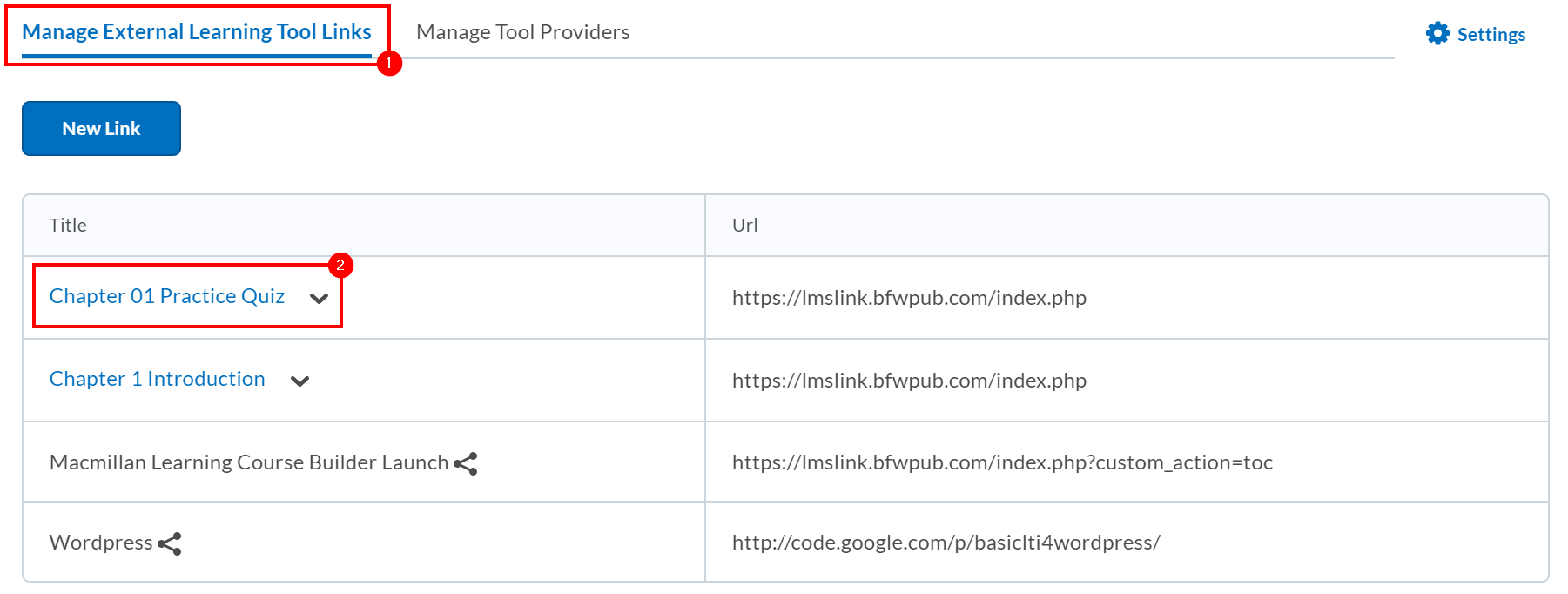
Task: Select Manage External Learning Tool Links tab
Action: [197, 32]
